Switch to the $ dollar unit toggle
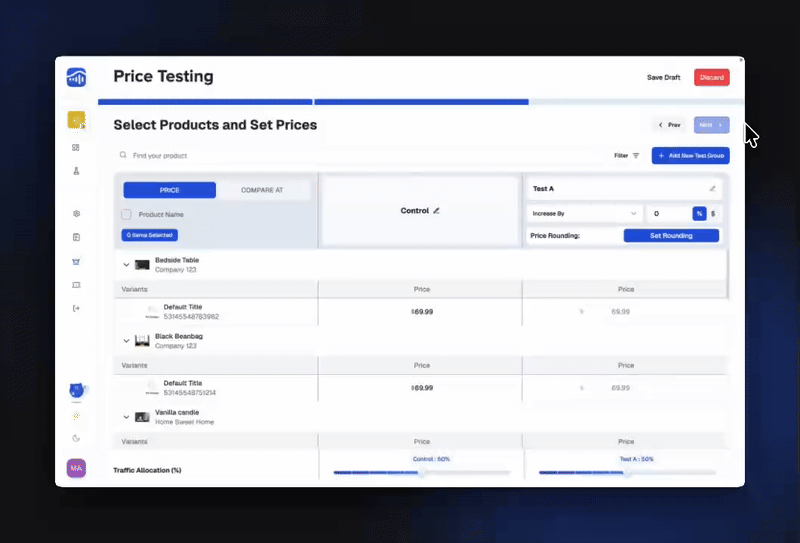800x543 pixels. [x=713, y=213]
